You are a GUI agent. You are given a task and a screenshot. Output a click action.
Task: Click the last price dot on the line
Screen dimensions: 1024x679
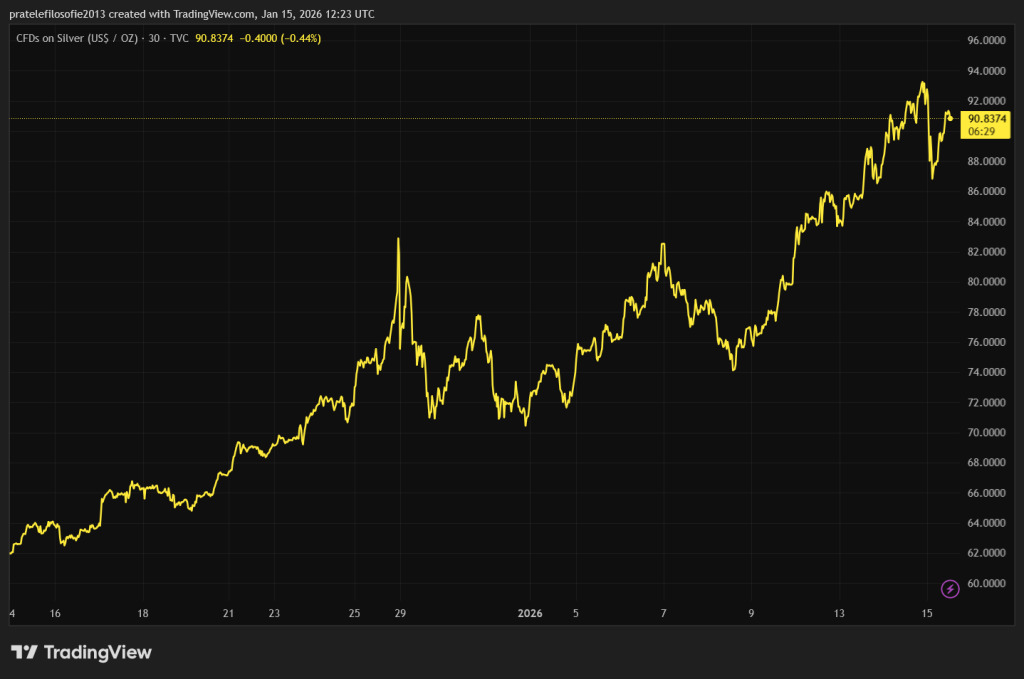pos(950,118)
